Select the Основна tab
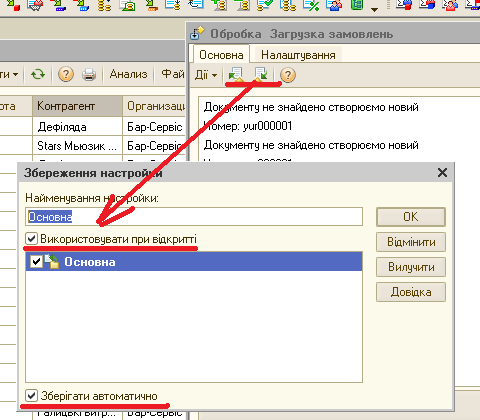Viewport: 480px width, 420px height. click(221, 55)
